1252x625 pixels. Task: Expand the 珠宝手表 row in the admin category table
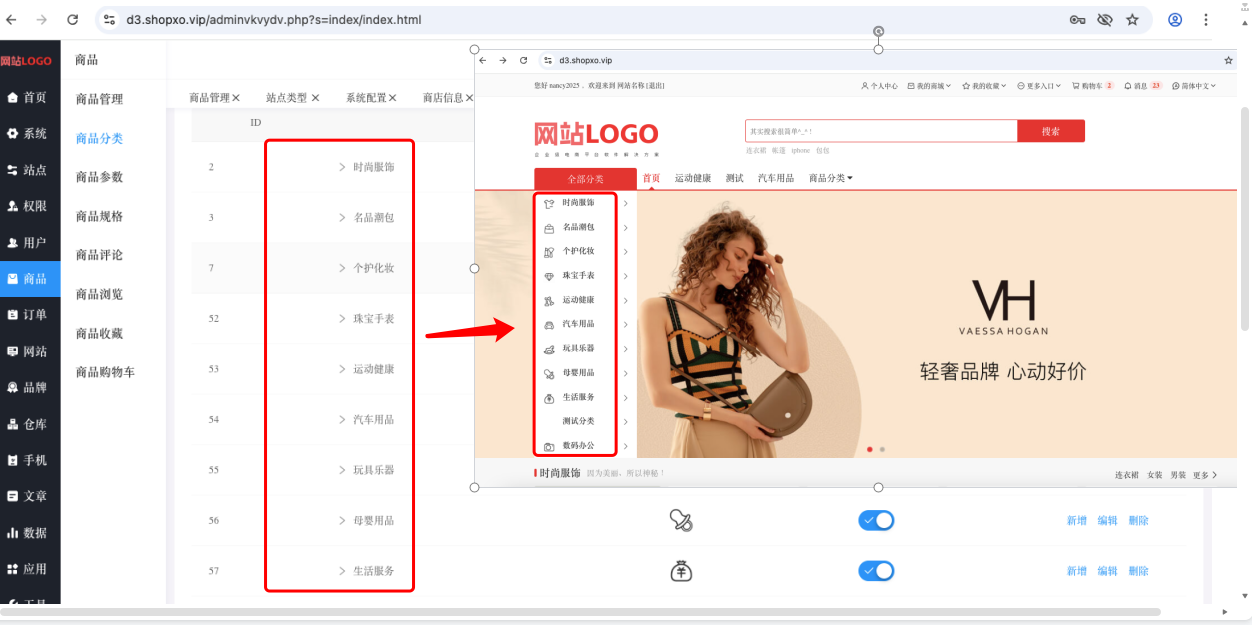tap(342, 319)
